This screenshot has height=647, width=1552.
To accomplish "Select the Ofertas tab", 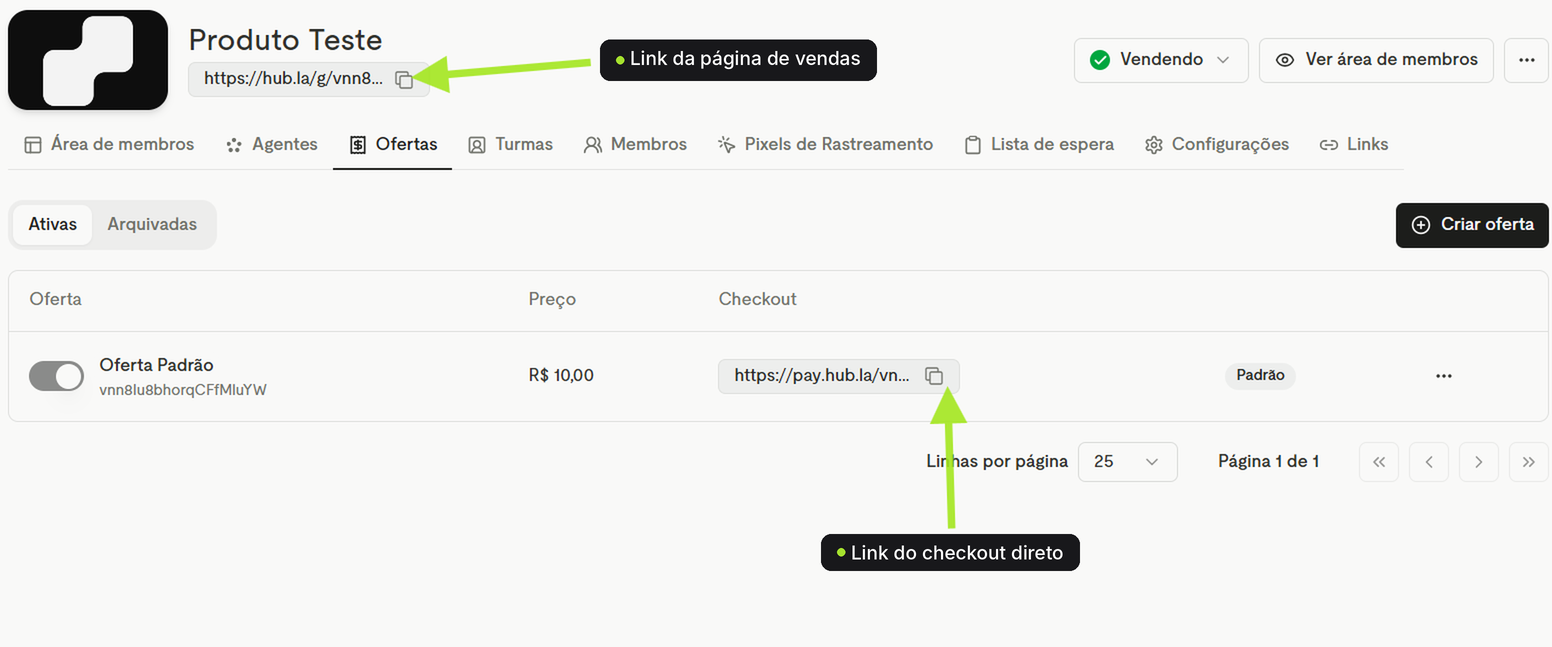I will click(393, 145).
